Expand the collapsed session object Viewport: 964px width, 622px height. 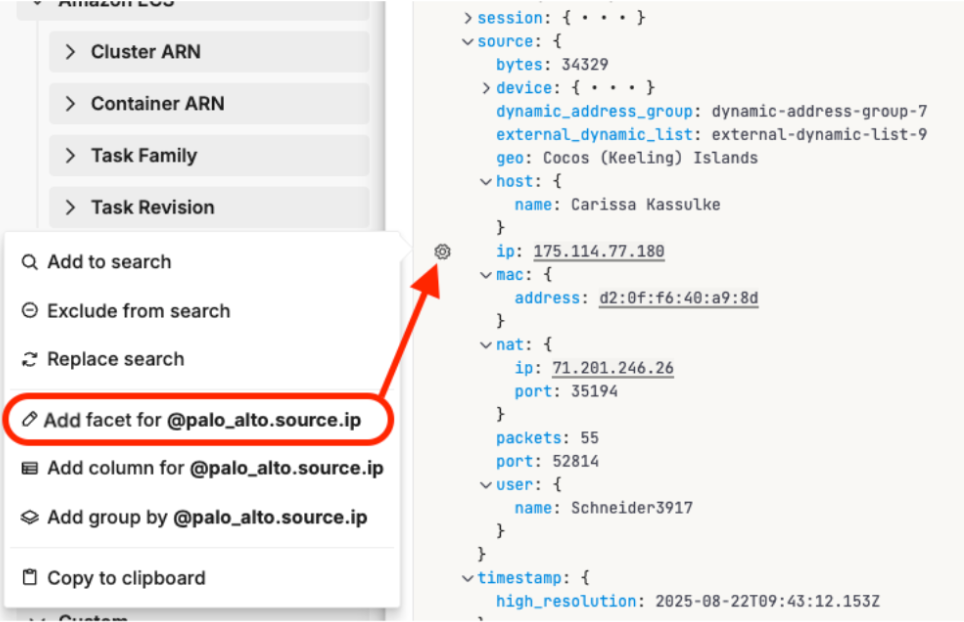(x=467, y=18)
